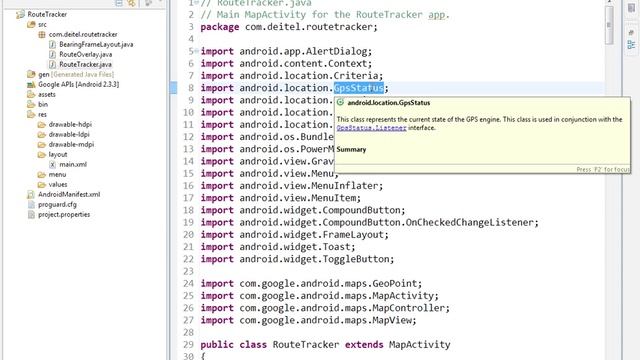Click the com.deitel.routetracker package icon
The height and width of the screenshot is (360, 640).
click(x=42, y=35)
